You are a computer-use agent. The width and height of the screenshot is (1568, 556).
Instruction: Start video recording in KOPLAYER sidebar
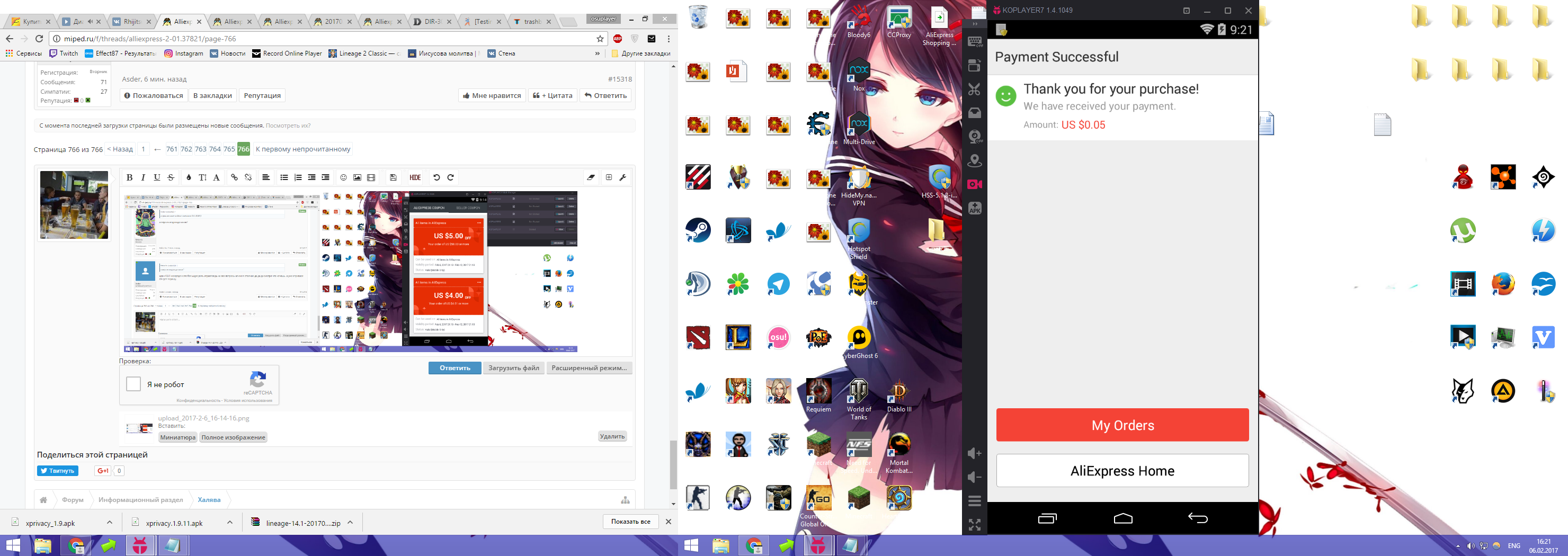[x=975, y=184]
